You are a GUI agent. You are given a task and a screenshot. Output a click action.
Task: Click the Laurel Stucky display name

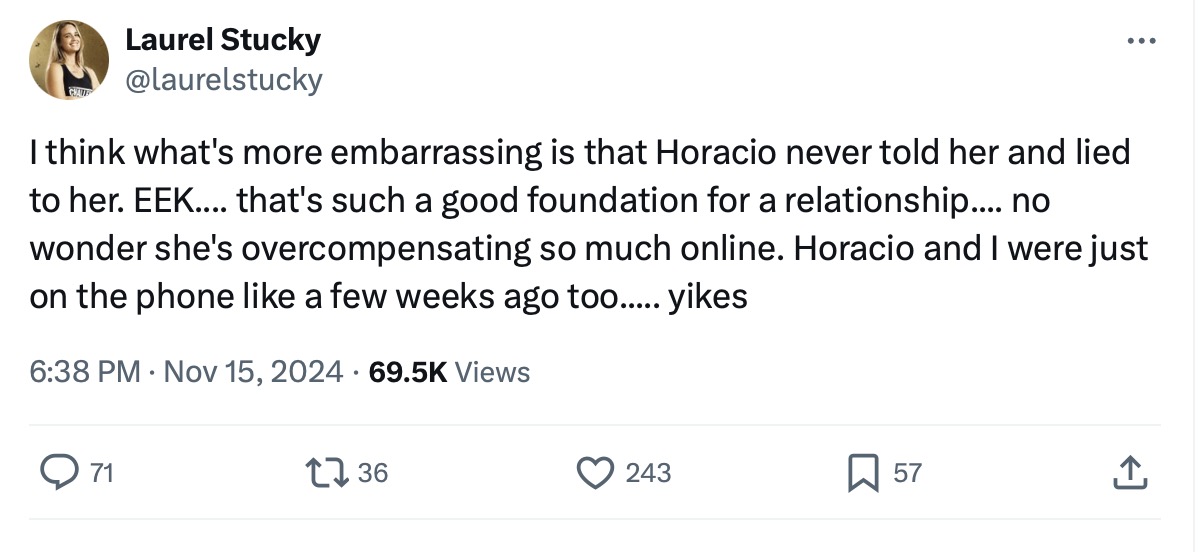(x=222, y=40)
